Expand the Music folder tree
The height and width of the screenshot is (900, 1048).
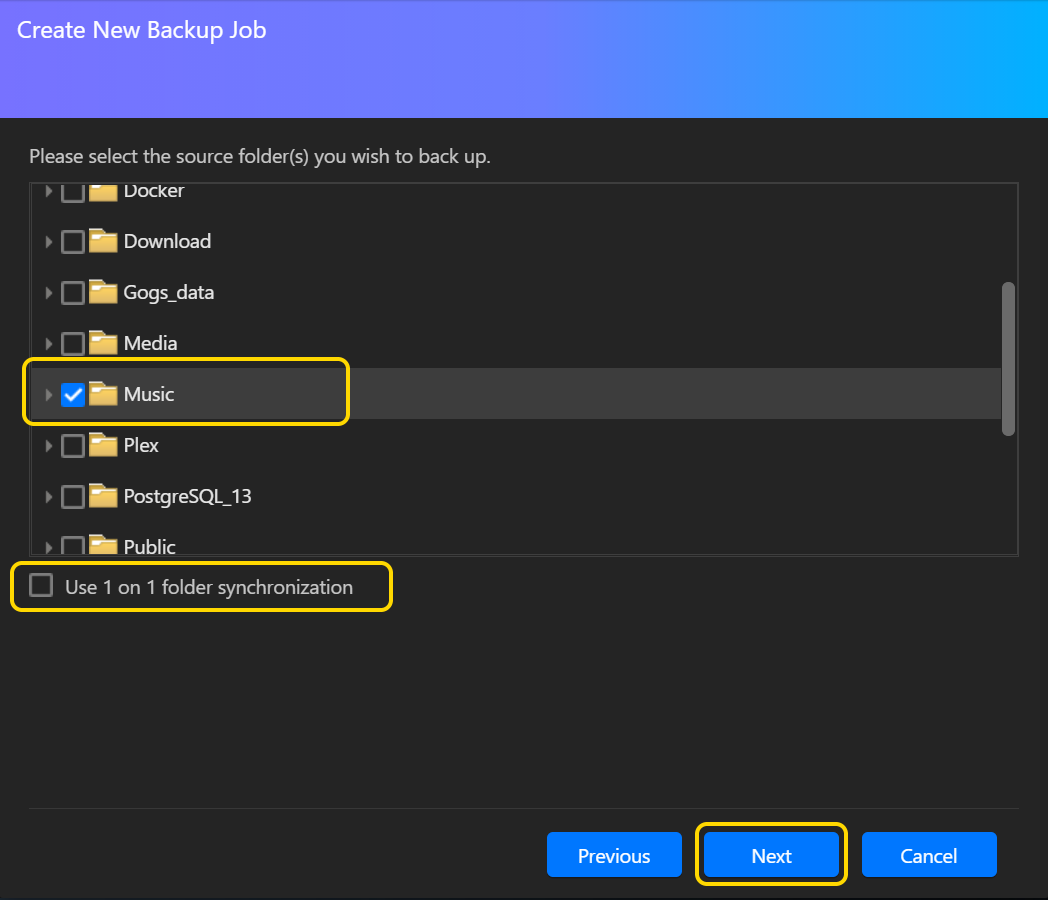pyautogui.click(x=48, y=395)
